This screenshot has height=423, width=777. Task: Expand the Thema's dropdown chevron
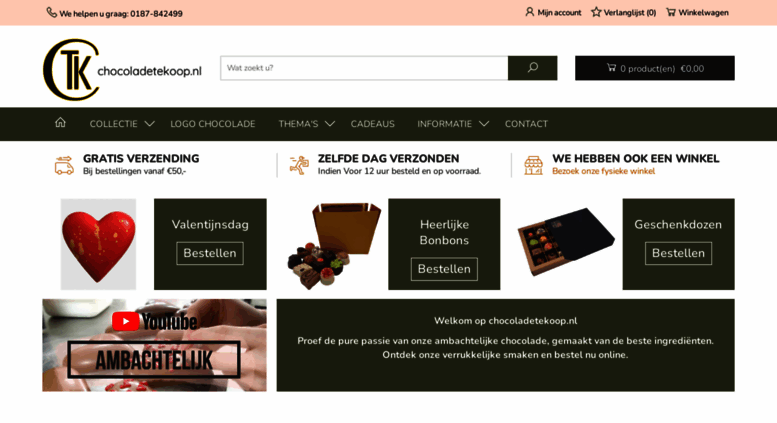330,124
